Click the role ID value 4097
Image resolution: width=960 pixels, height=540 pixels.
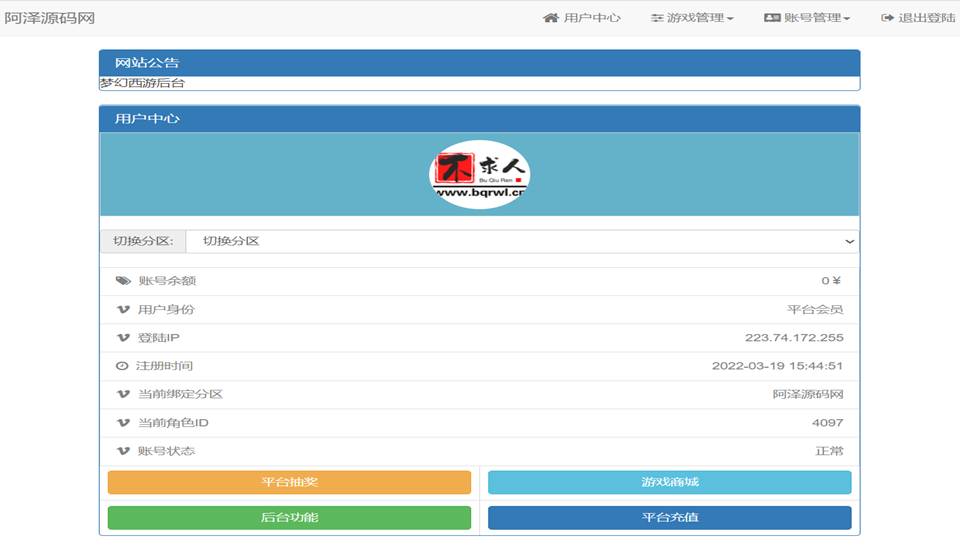pyautogui.click(x=828, y=422)
